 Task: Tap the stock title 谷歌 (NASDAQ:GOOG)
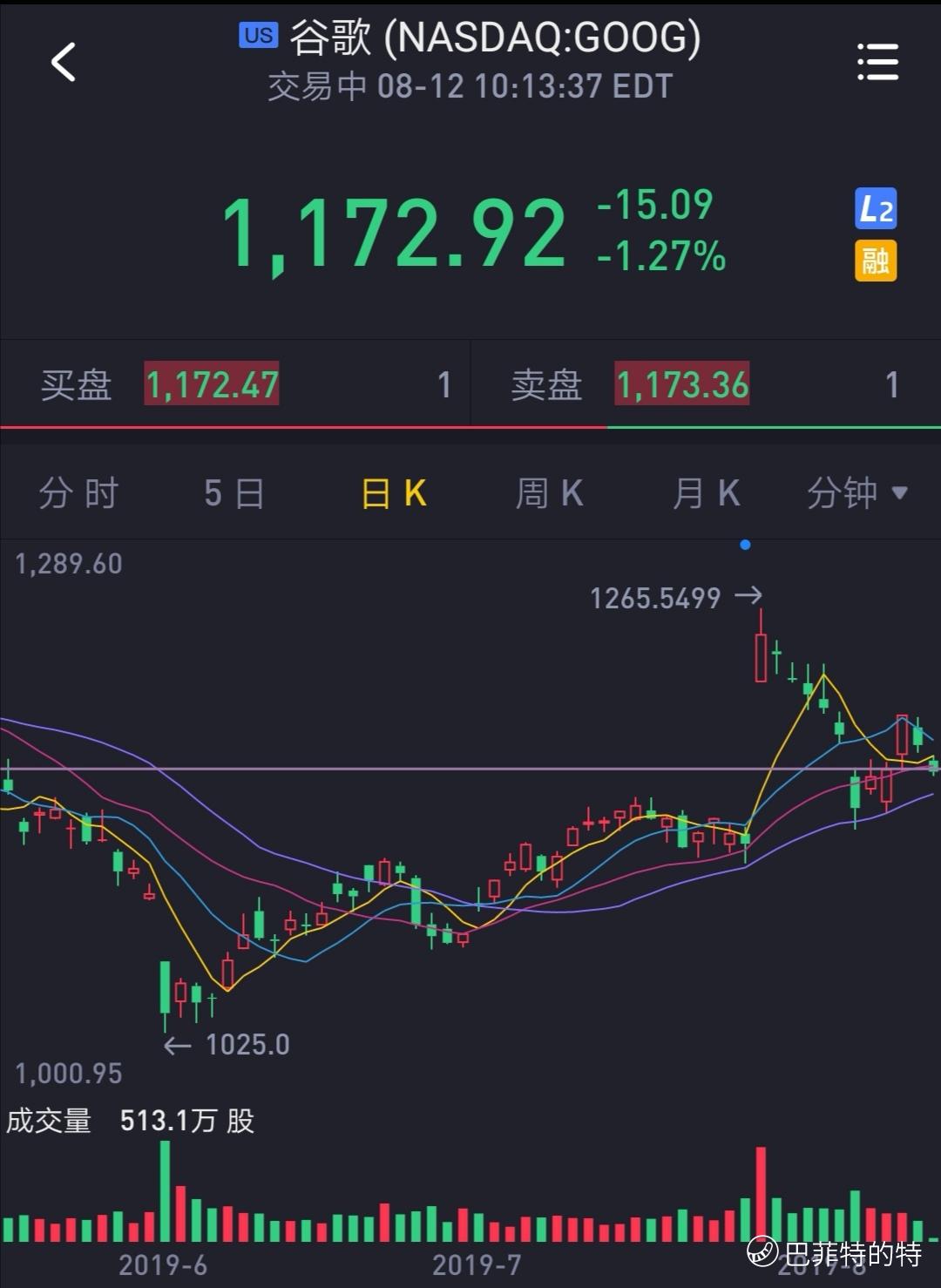(x=495, y=37)
